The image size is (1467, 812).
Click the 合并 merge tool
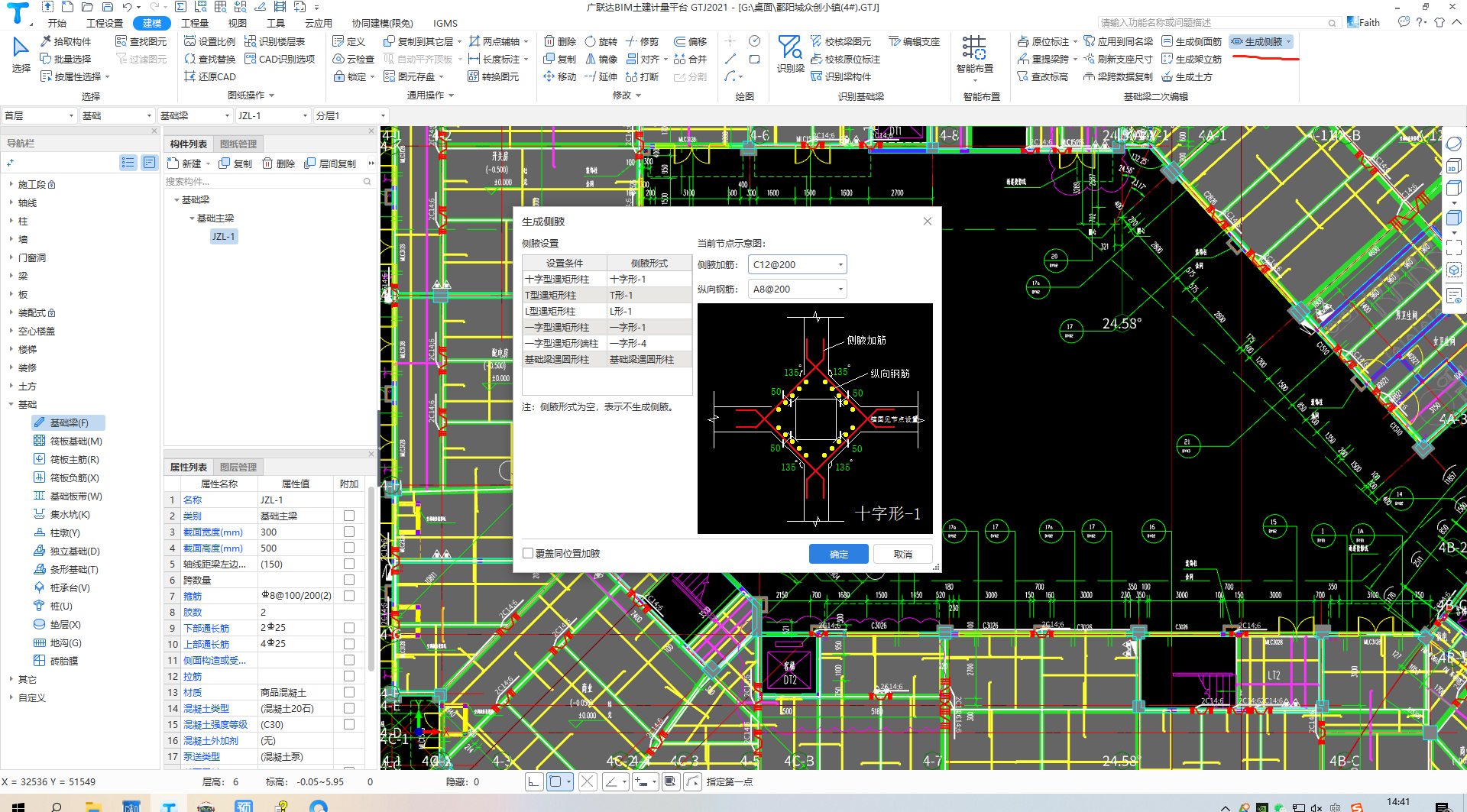690,59
